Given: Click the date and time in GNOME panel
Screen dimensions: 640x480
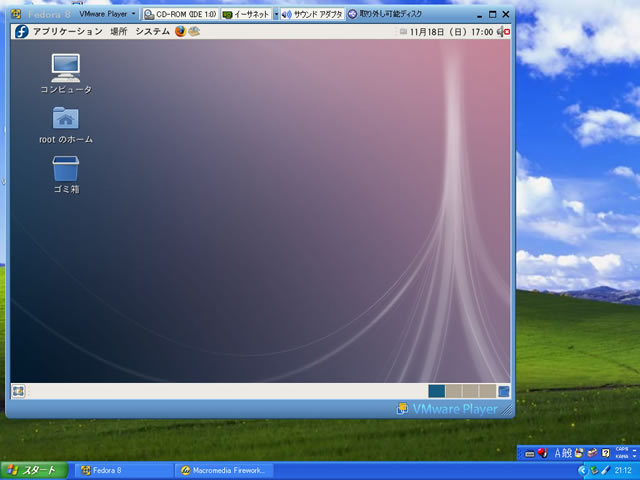Looking at the screenshot, I should (451, 31).
